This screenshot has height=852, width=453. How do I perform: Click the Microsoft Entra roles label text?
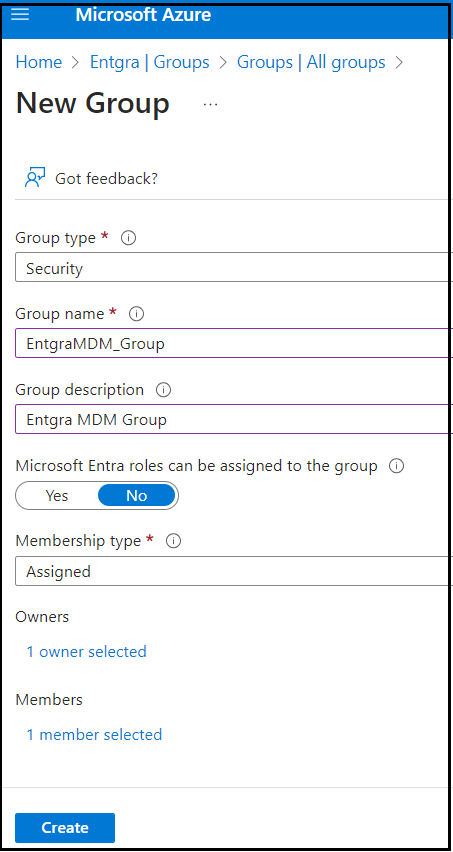pyautogui.click(x=197, y=466)
